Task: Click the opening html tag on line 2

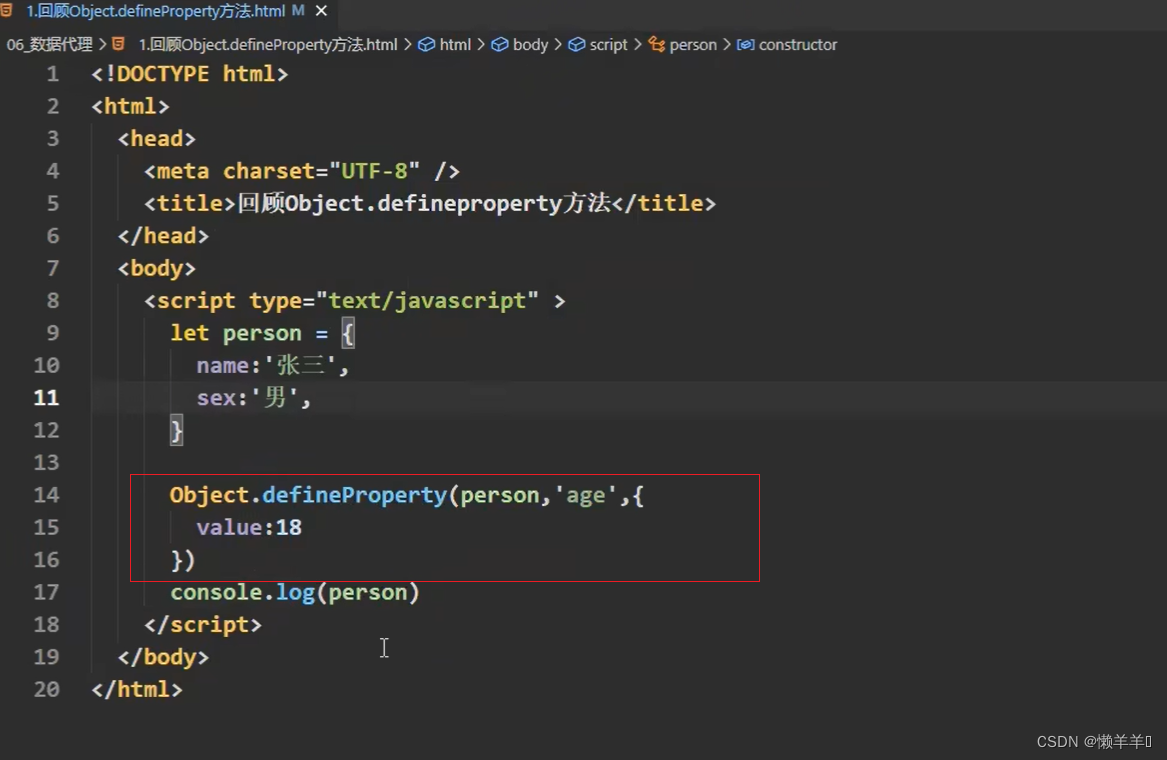Action: click(130, 106)
